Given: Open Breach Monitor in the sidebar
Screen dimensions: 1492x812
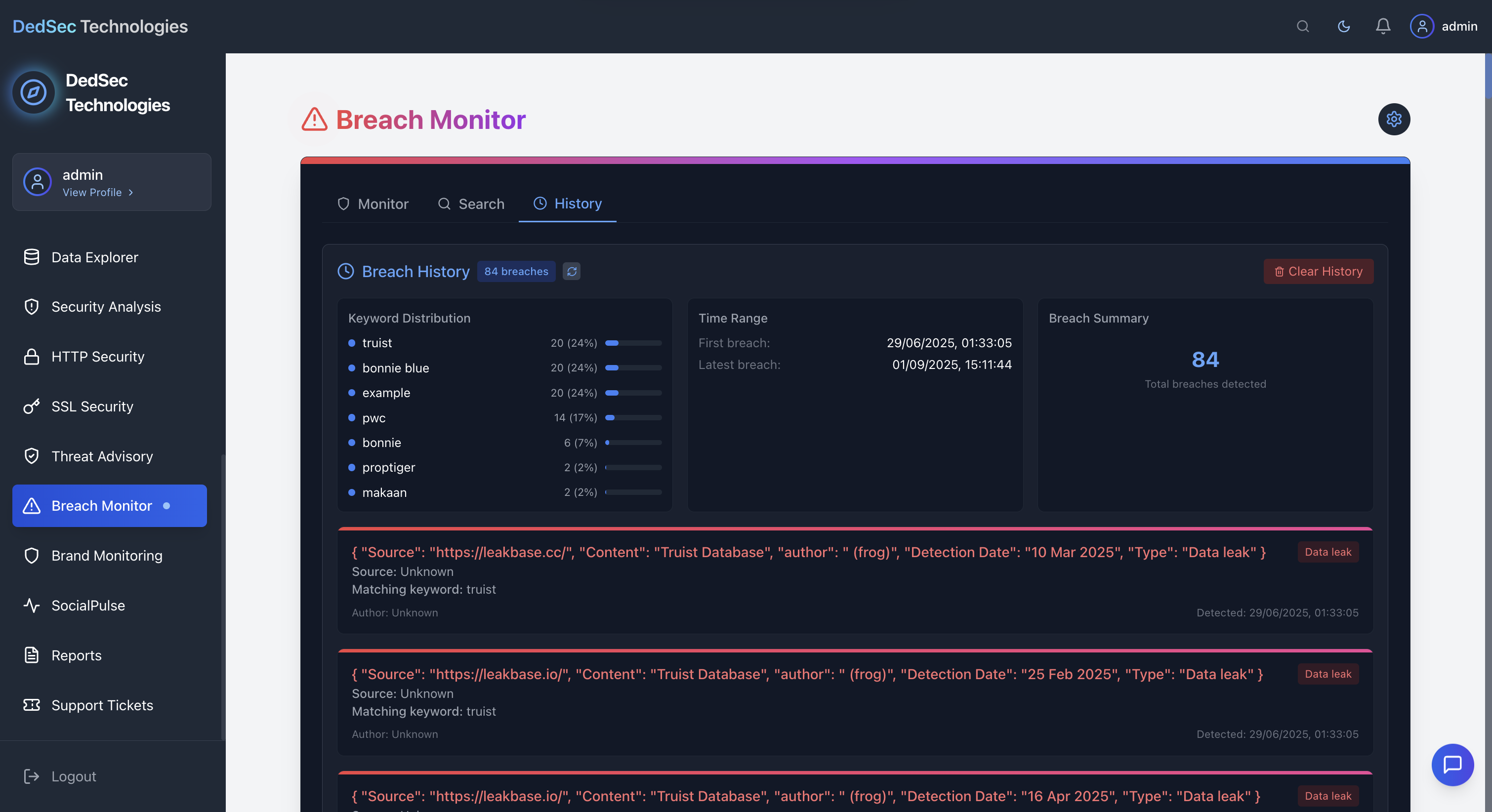Looking at the screenshot, I should 110,506.
